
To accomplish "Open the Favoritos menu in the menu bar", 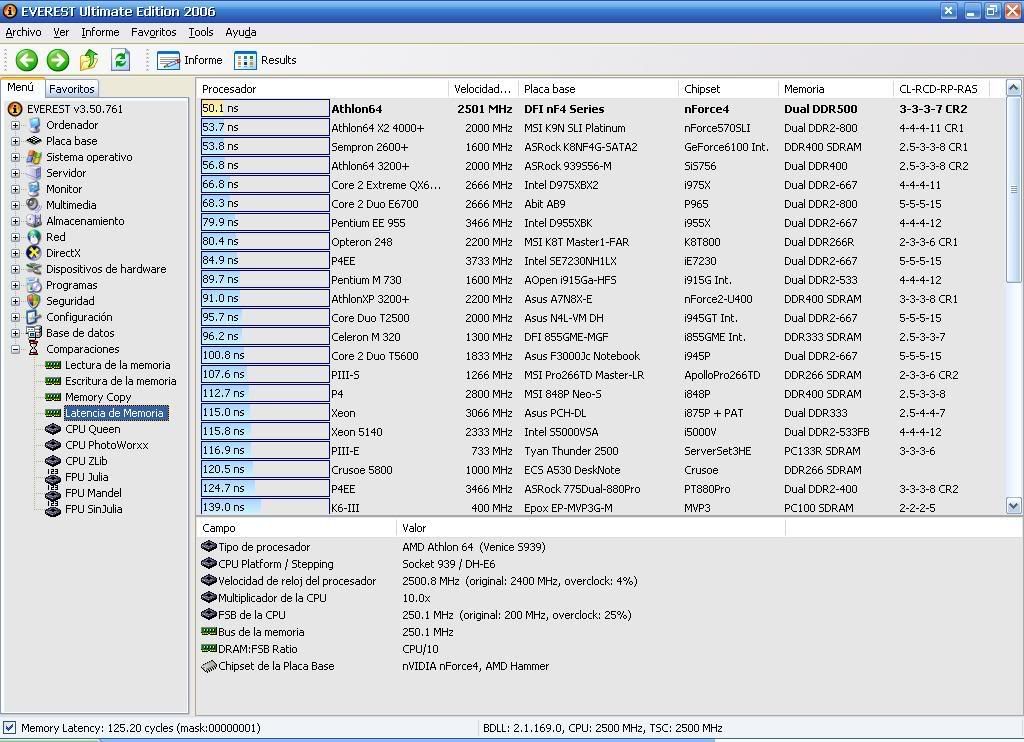I will click(x=153, y=32).
